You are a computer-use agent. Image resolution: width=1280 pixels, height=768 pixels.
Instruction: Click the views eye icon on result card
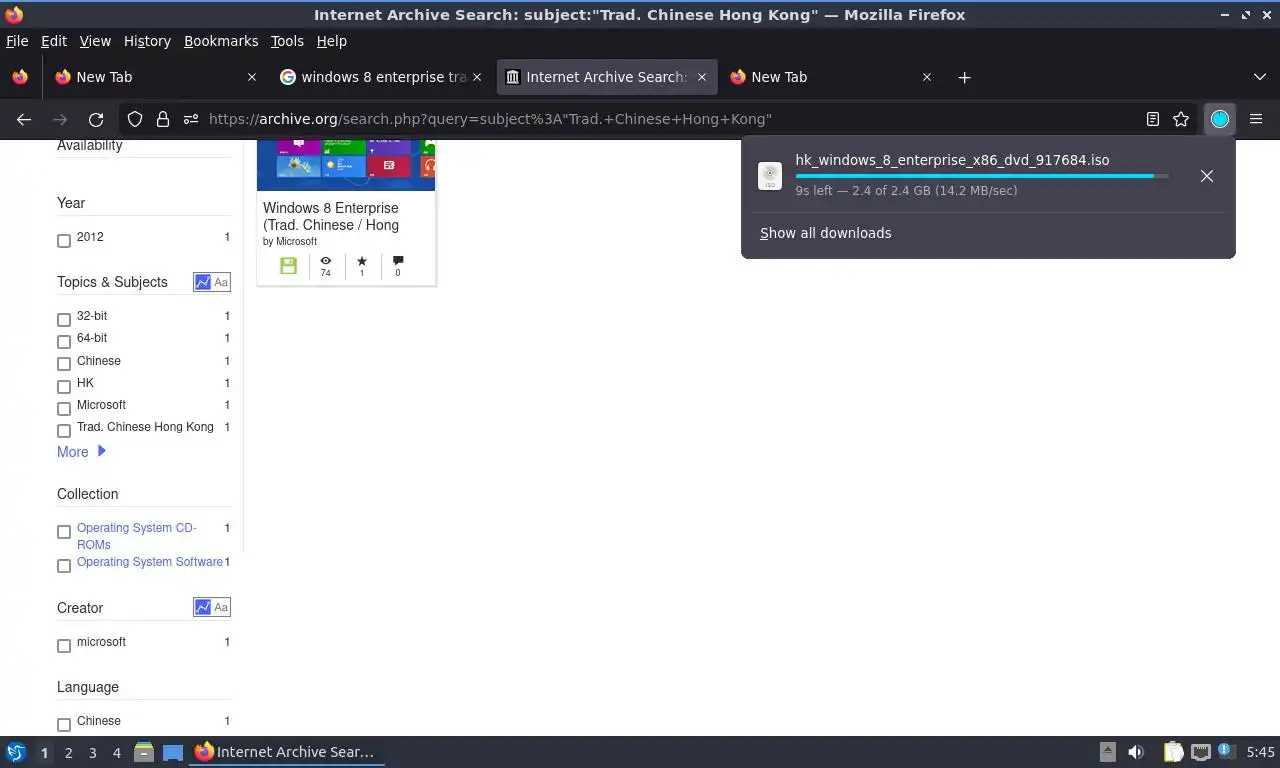pos(325,261)
